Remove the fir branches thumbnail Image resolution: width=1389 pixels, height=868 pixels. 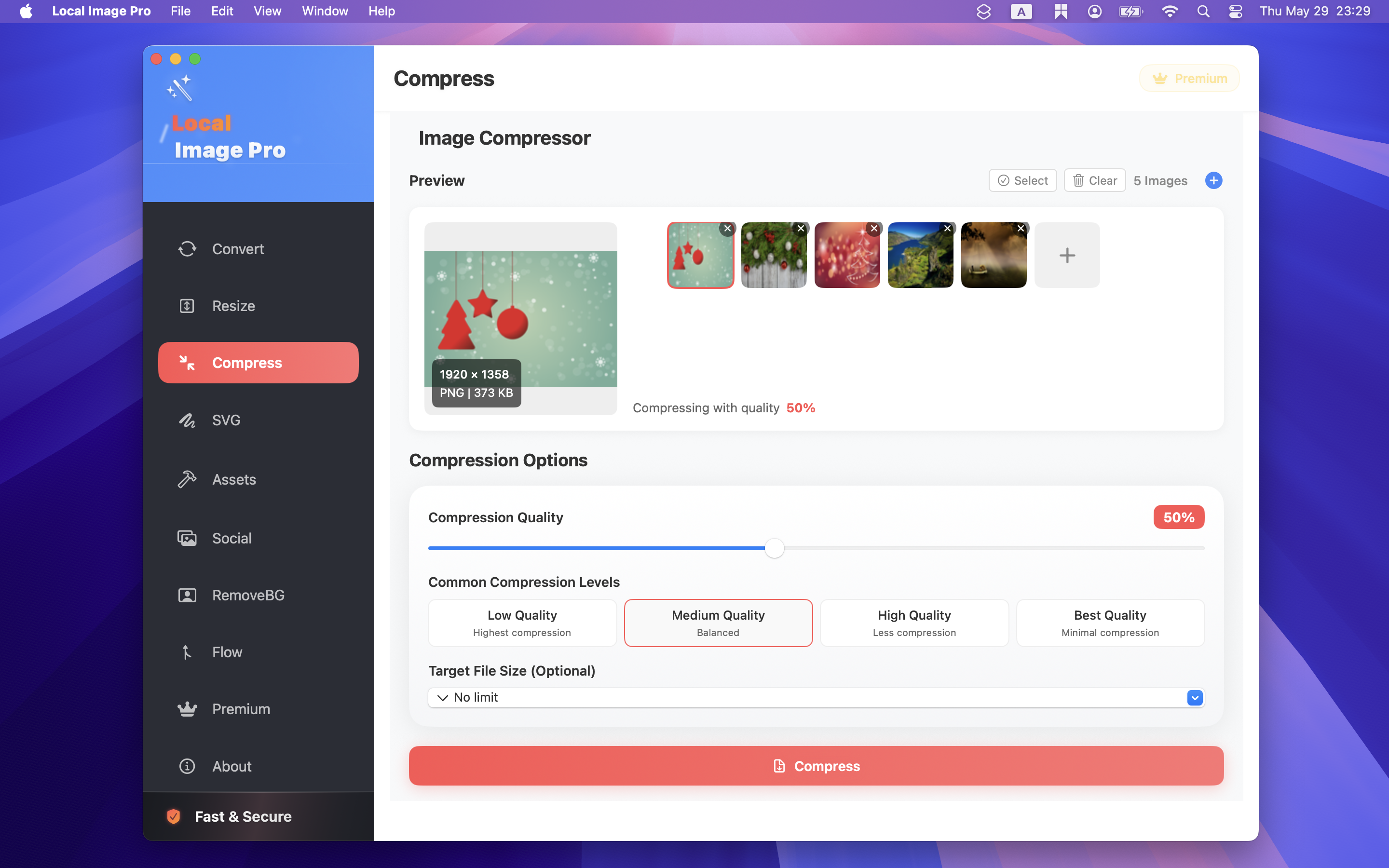pos(801,229)
